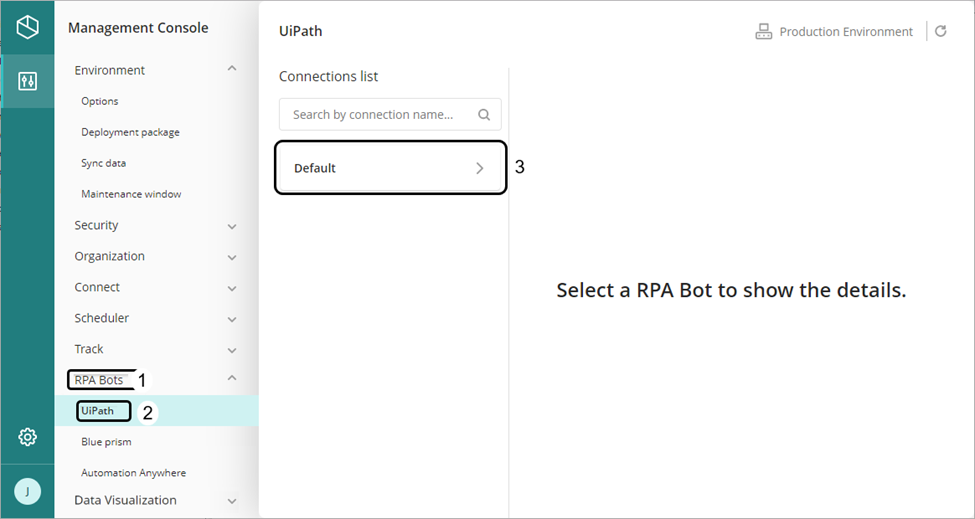Open Maintenance window menu item
Image resolution: width=975 pixels, height=519 pixels.
coord(131,194)
